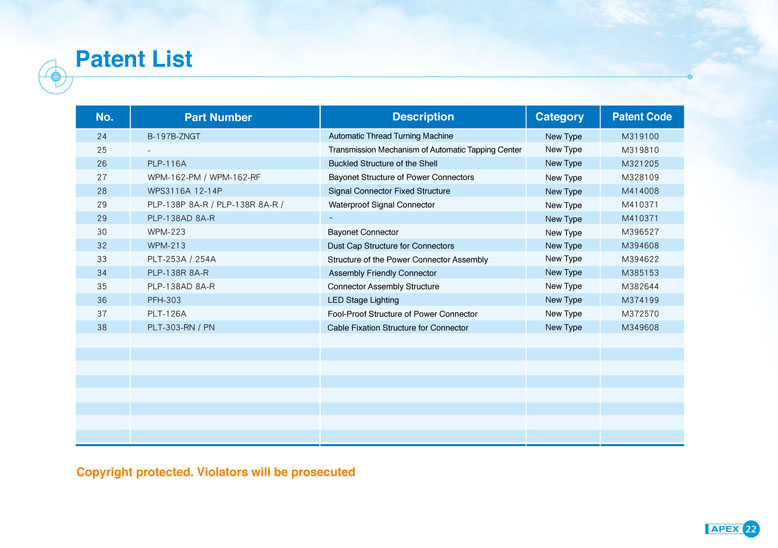Viewport: 778px width, 548px height.
Task: Click the circular target icon beside the title
Action: tap(55, 76)
